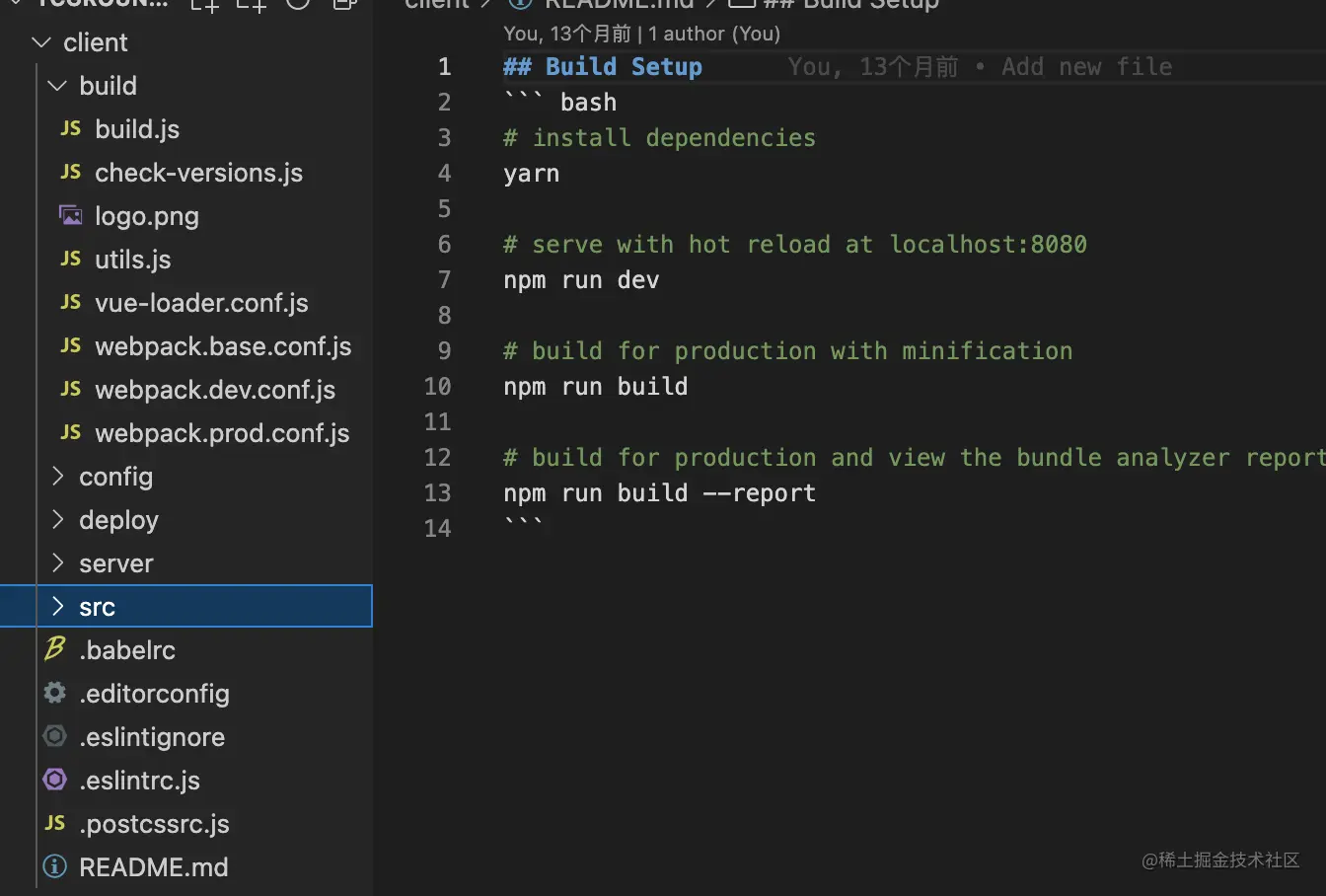Click the info icon beside README.md

[x=55, y=866]
